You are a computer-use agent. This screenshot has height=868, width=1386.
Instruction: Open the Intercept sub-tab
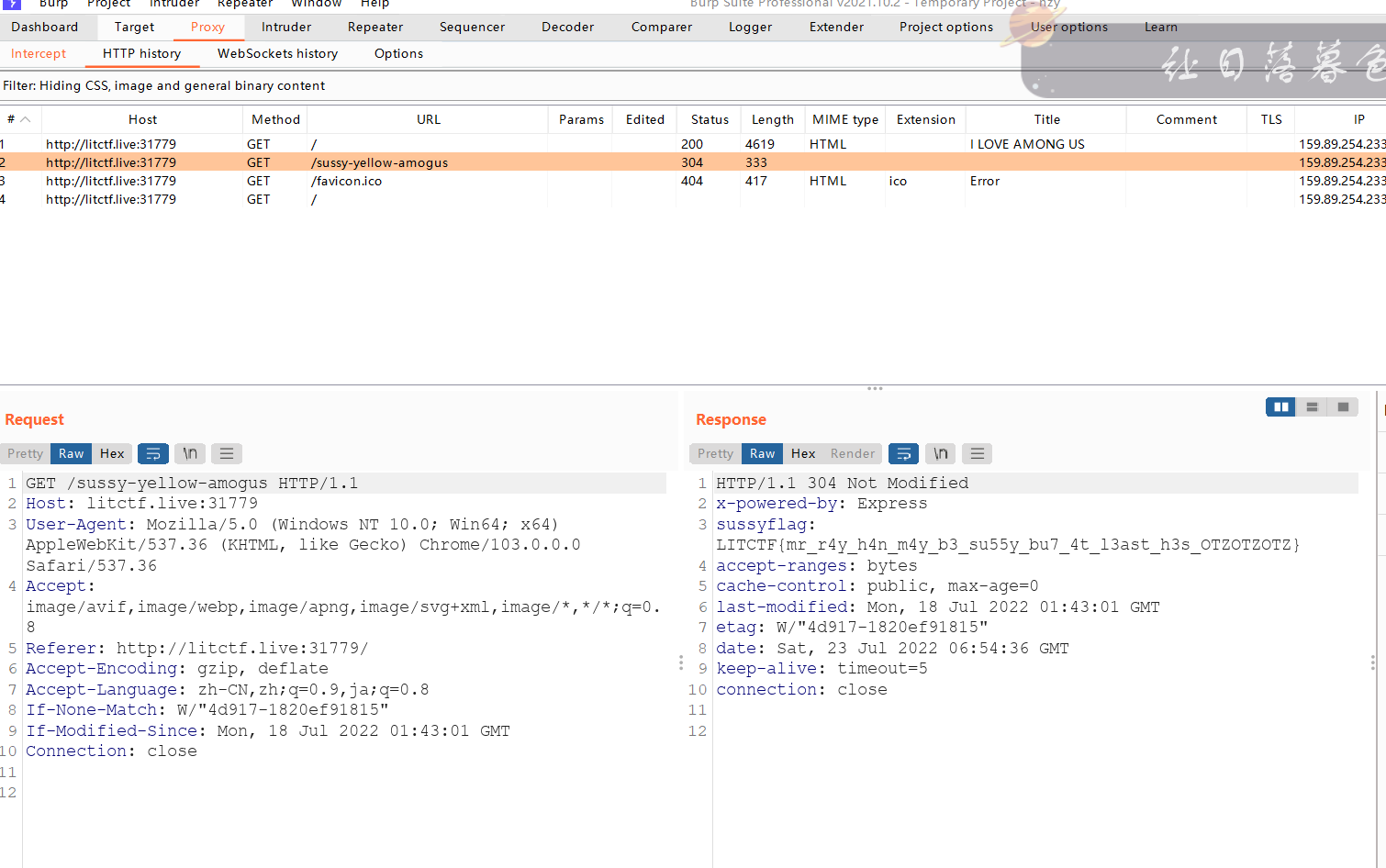(39, 53)
